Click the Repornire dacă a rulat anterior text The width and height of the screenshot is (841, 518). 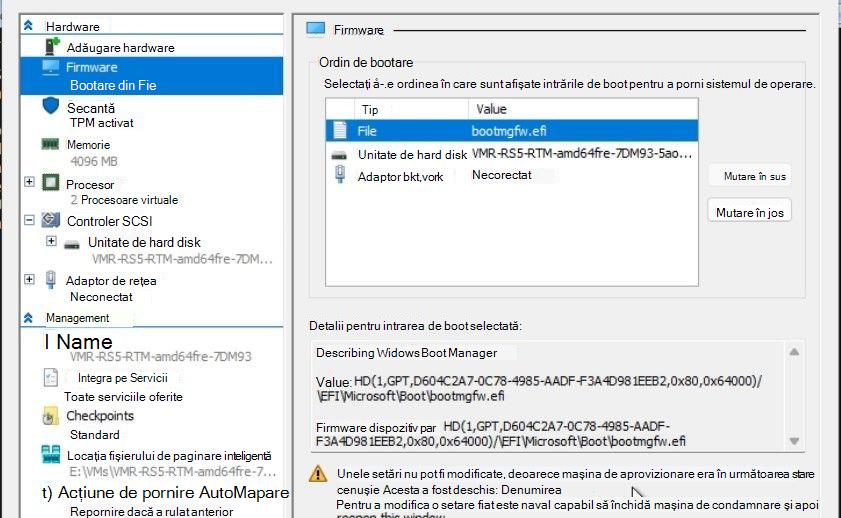point(151,512)
